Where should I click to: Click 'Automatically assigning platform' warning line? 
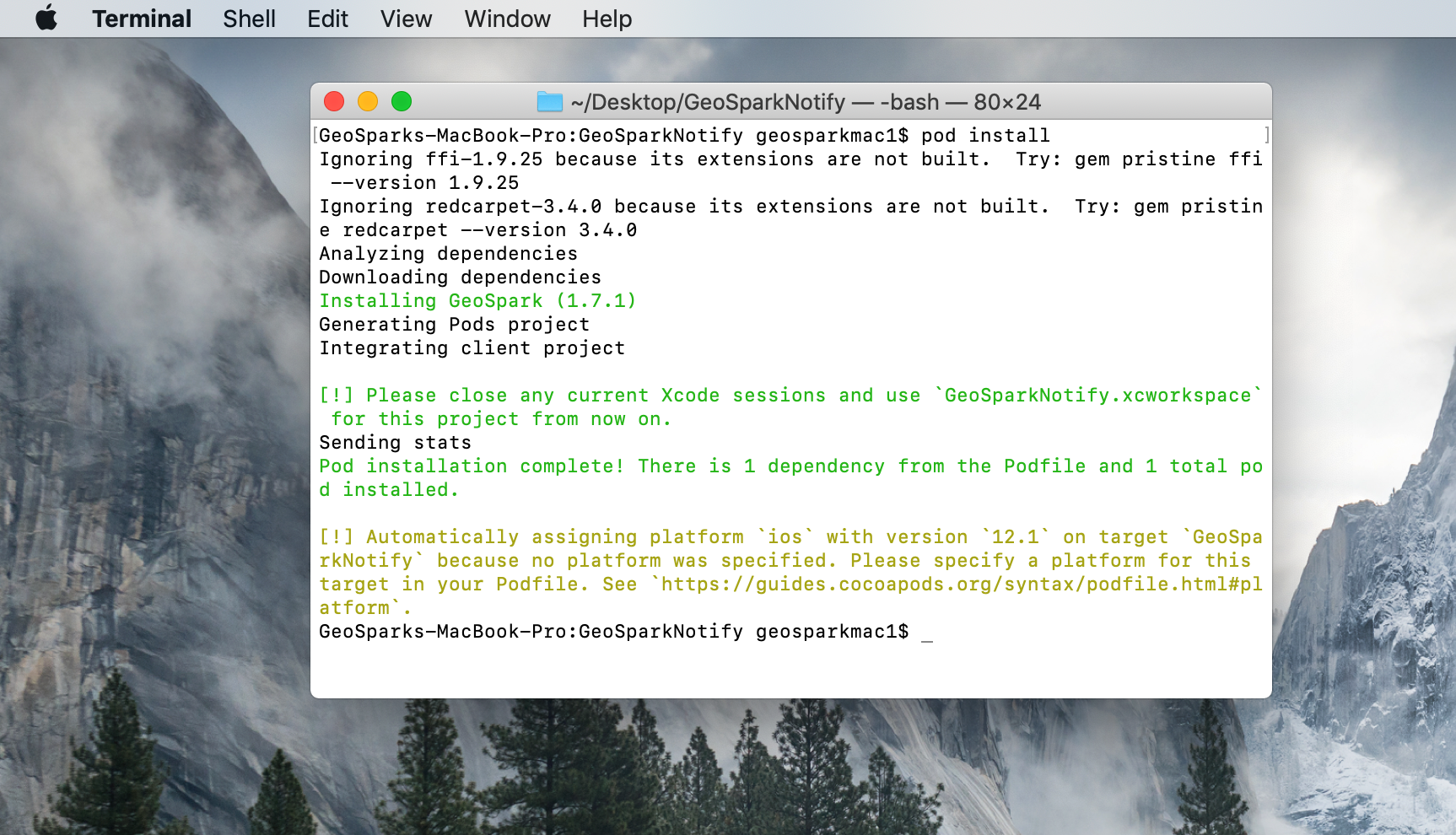tap(790, 537)
